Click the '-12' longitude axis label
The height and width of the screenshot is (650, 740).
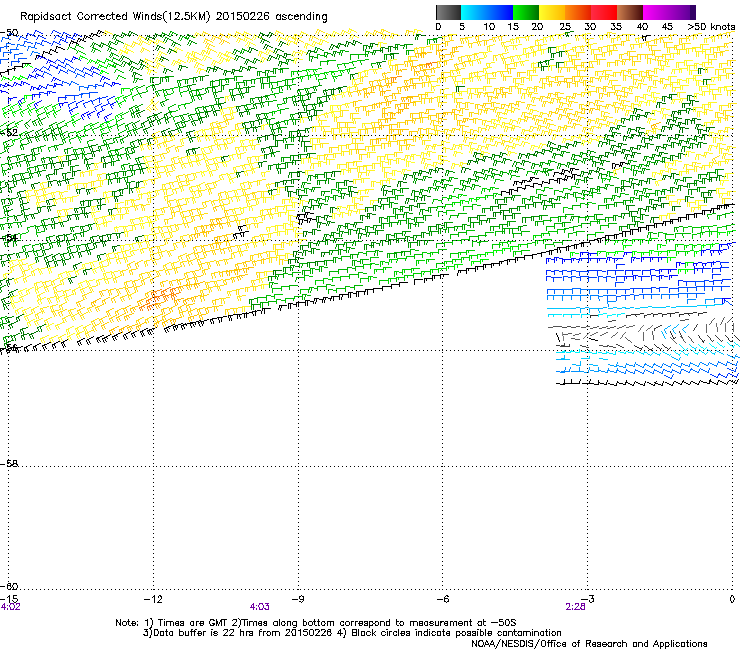click(153, 599)
